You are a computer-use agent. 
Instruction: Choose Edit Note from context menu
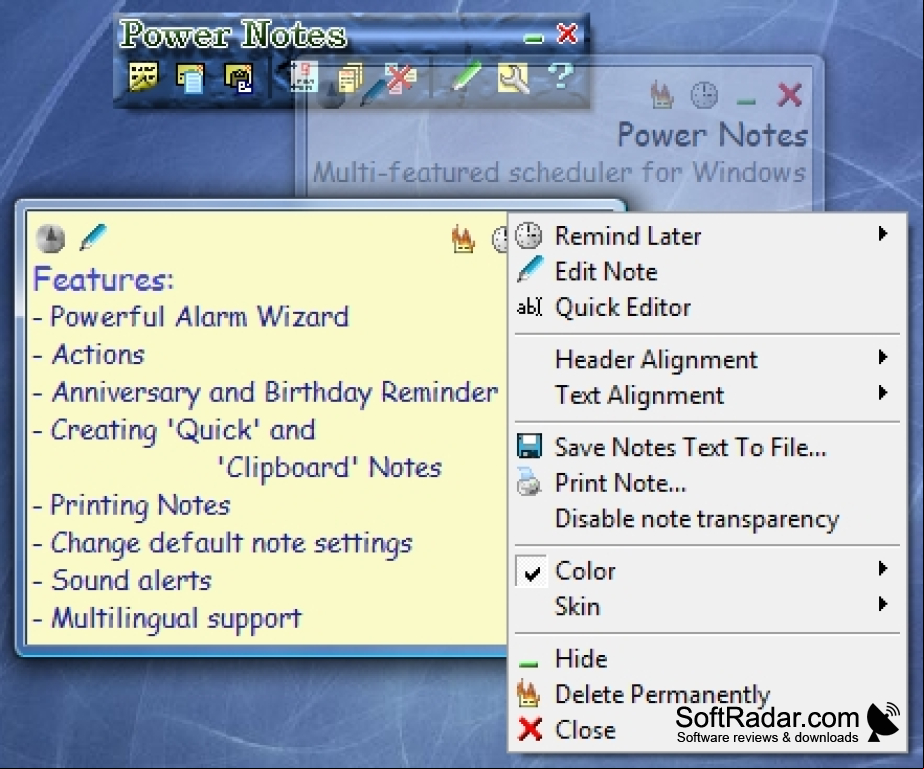[x=707, y=272]
